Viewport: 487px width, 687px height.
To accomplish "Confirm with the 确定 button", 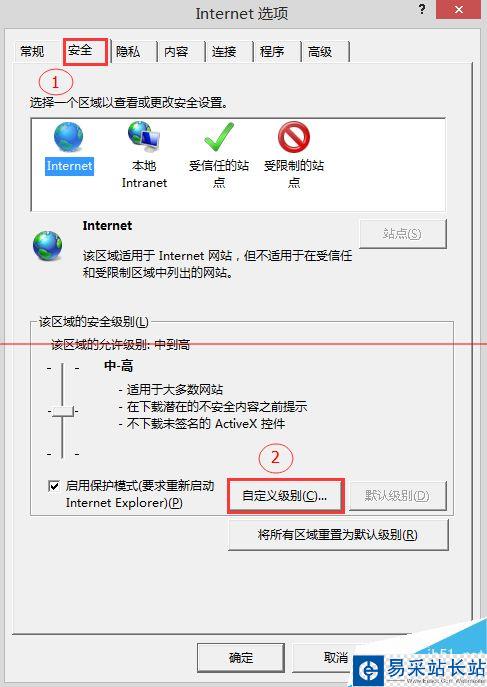I will (241, 657).
